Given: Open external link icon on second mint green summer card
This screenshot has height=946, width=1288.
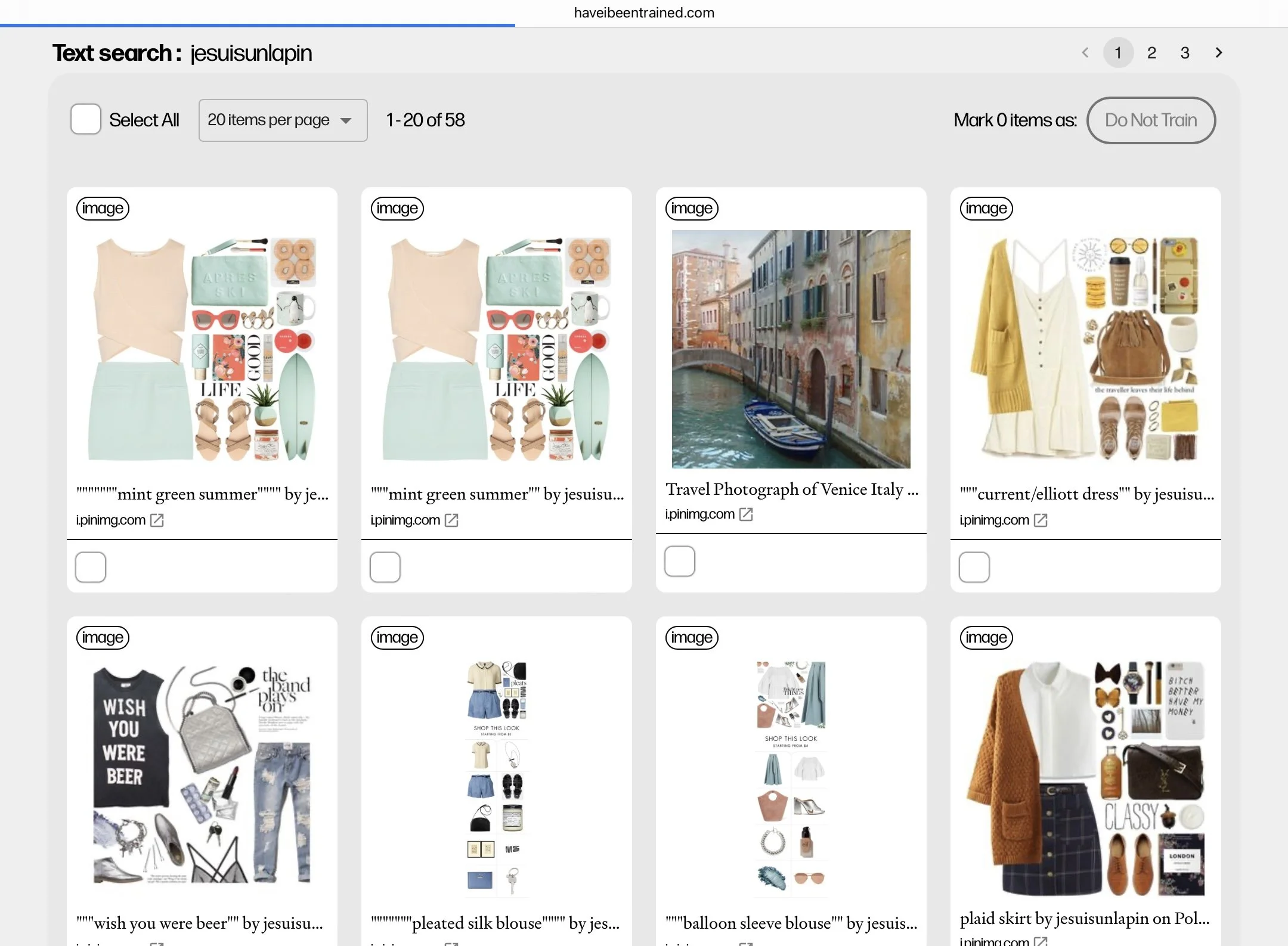Looking at the screenshot, I should [451, 520].
